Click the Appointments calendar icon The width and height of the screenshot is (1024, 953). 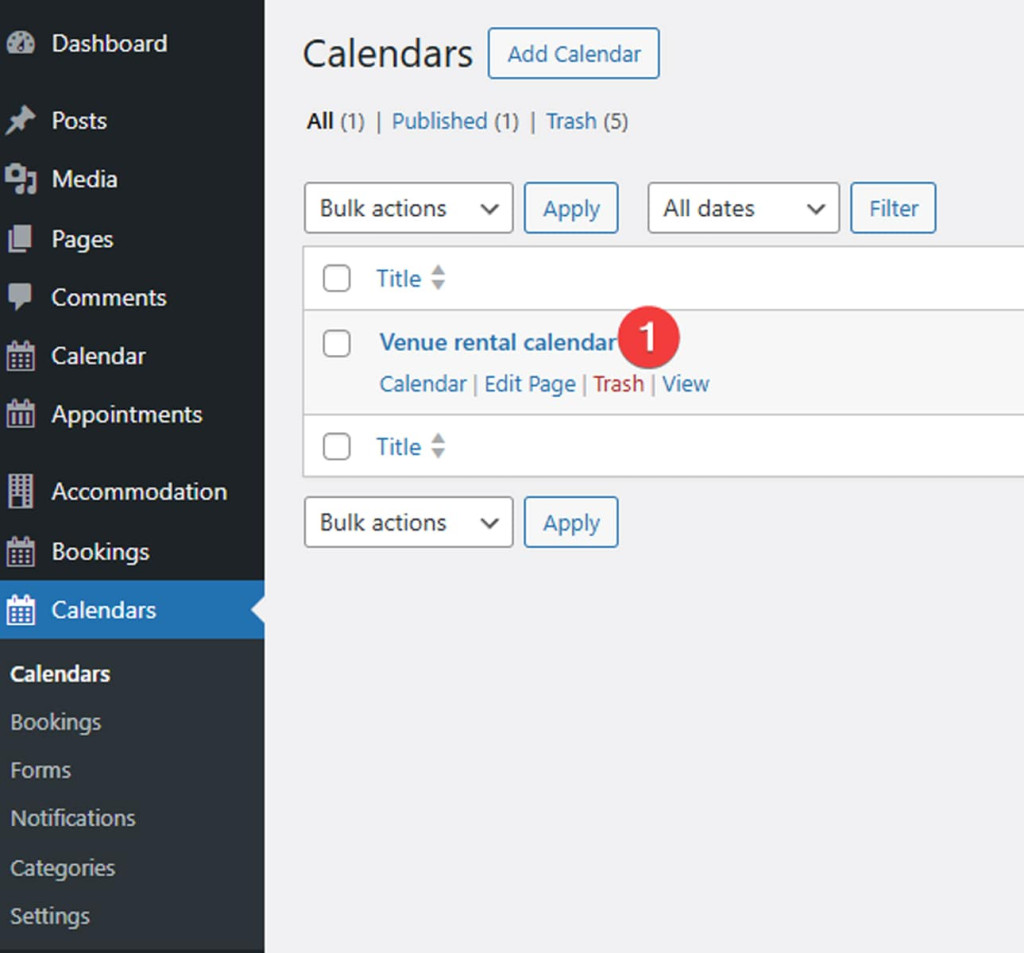(20, 415)
